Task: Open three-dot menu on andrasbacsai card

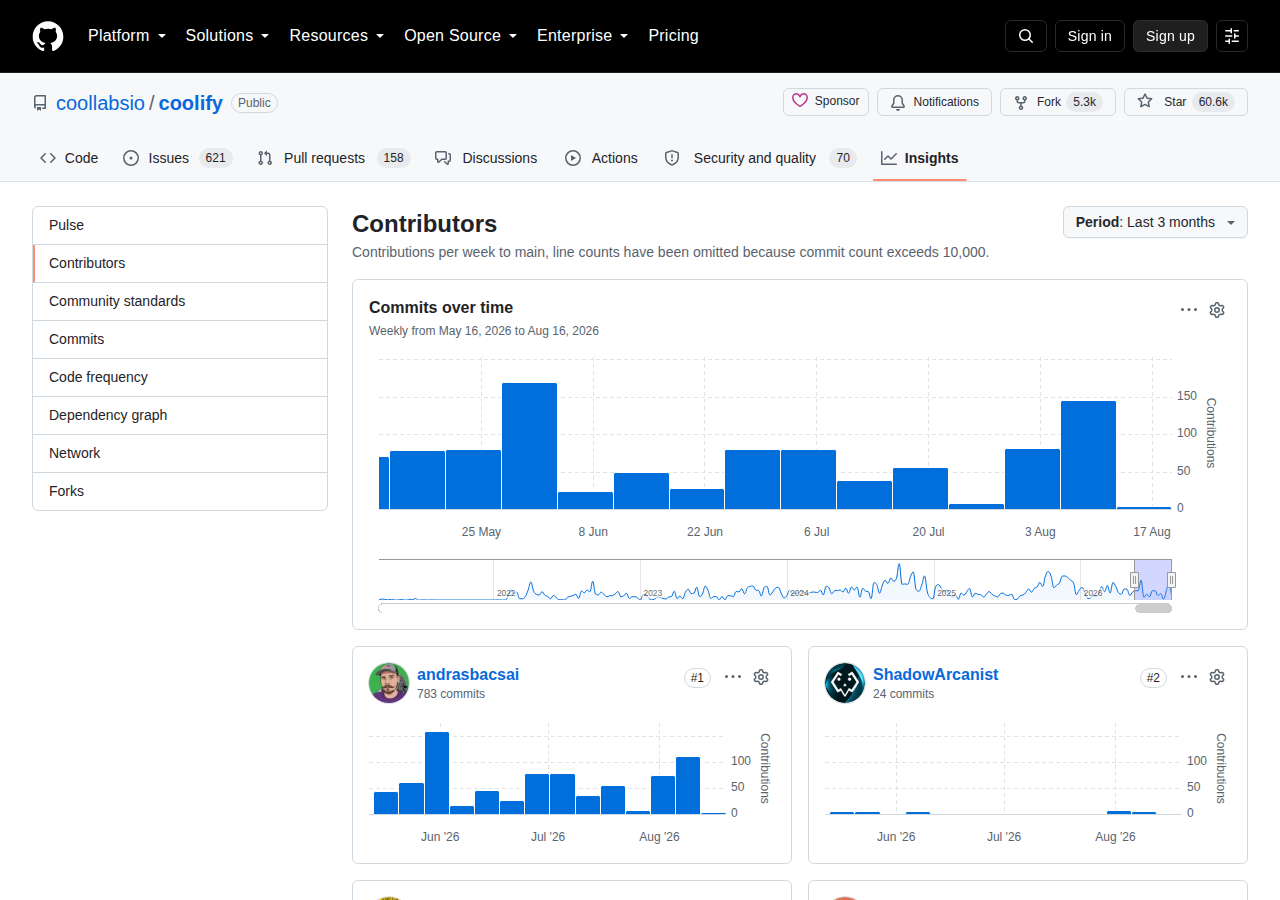Action: point(733,677)
